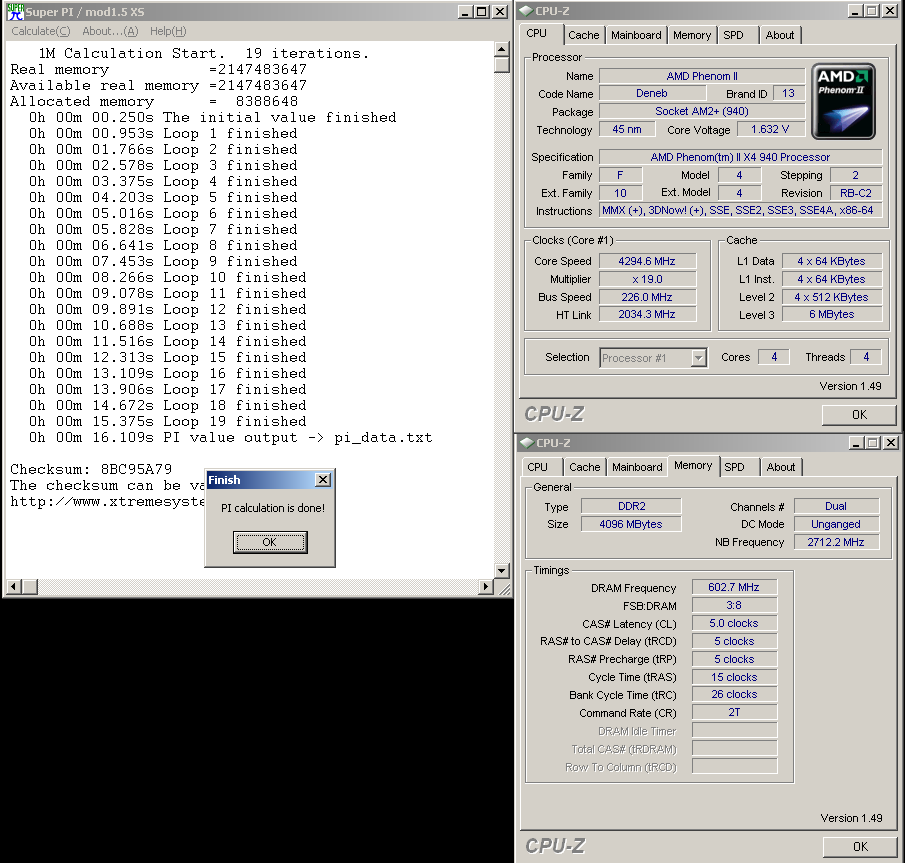
Task: Click OK button in top CPU-Z window
Action: 859,414
